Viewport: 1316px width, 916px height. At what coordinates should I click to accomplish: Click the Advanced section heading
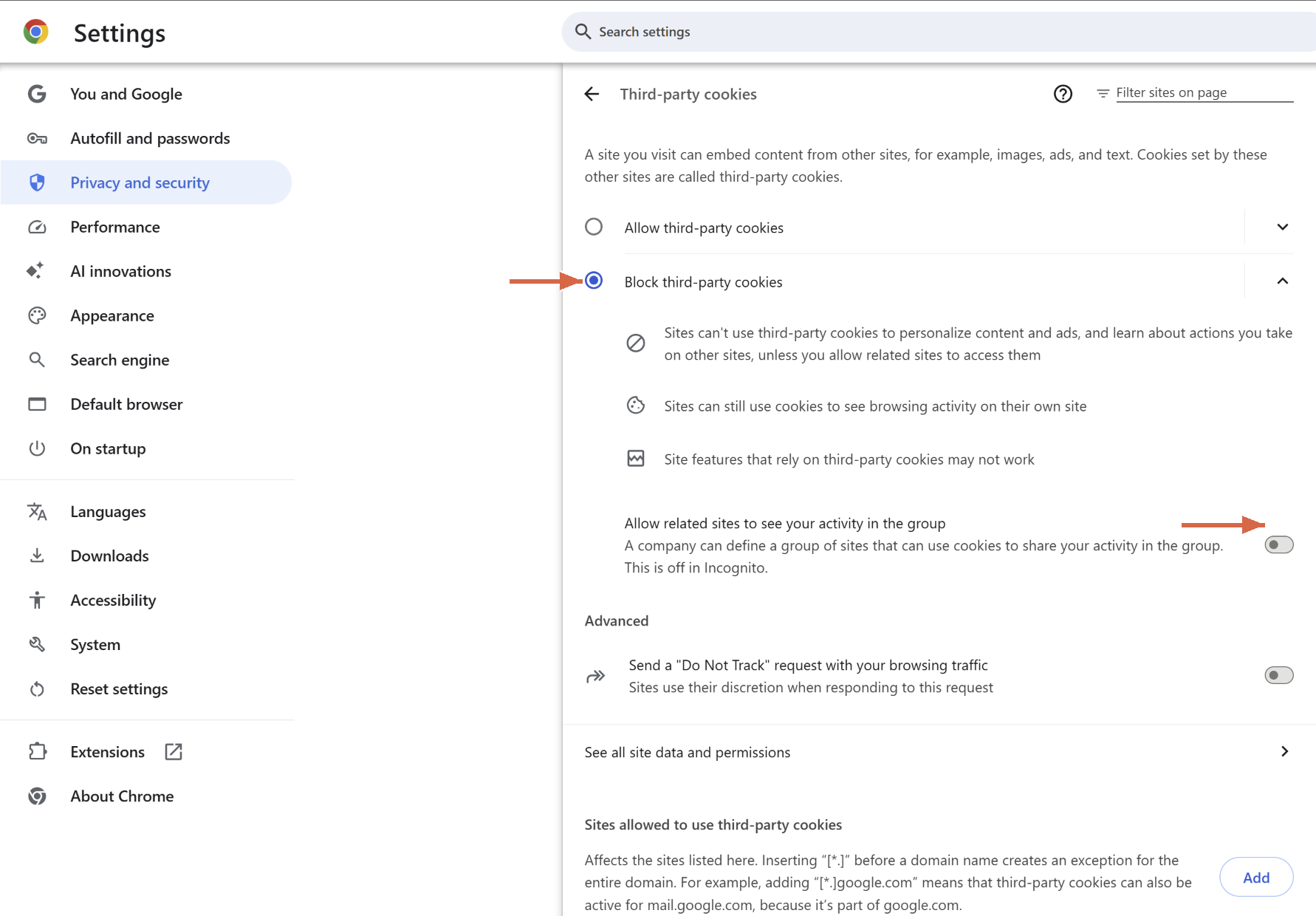click(617, 621)
